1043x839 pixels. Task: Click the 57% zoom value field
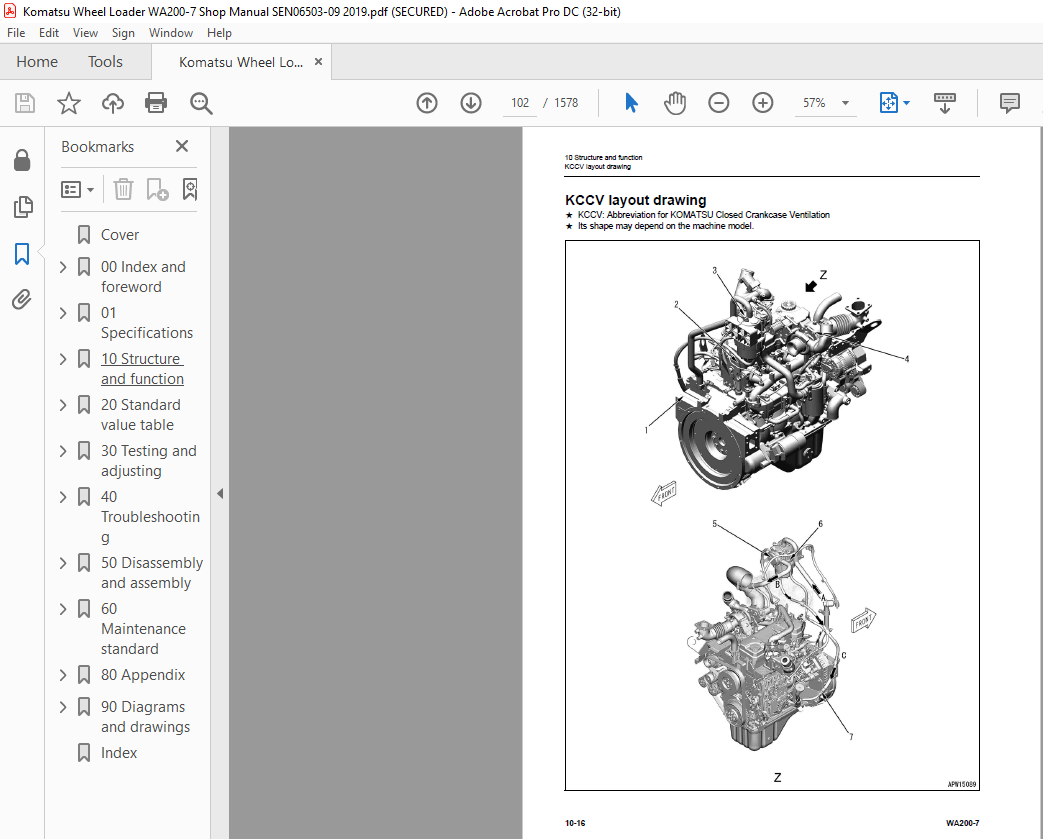(x=814, y=103)
